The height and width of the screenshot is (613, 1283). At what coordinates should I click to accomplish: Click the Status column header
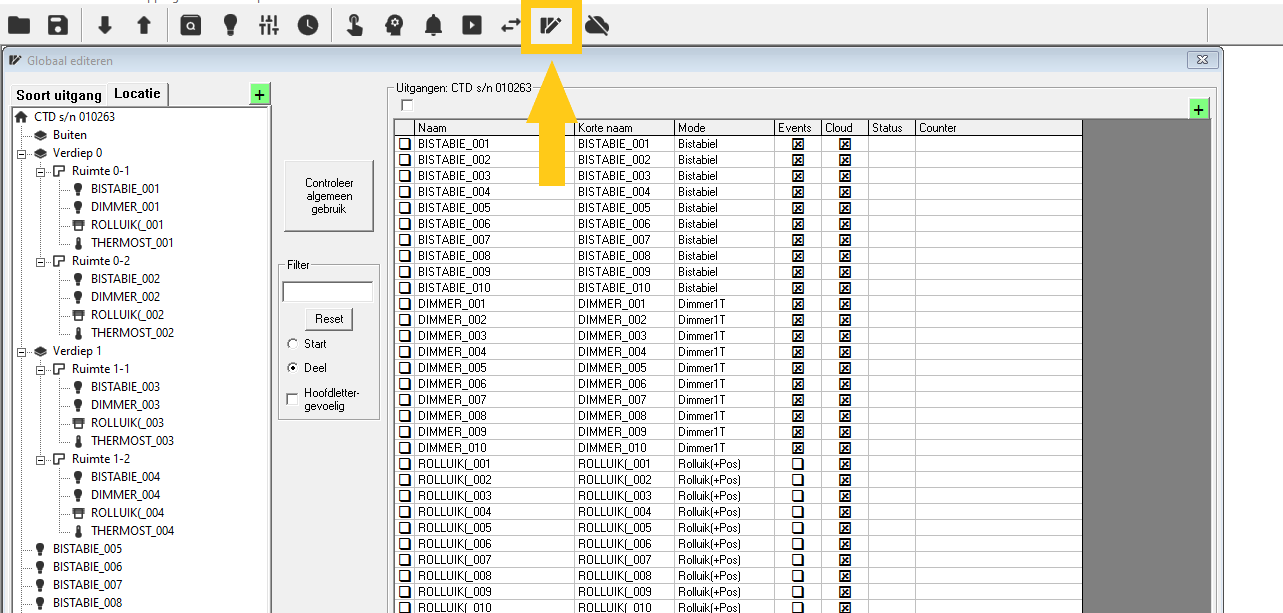point(892,128)
